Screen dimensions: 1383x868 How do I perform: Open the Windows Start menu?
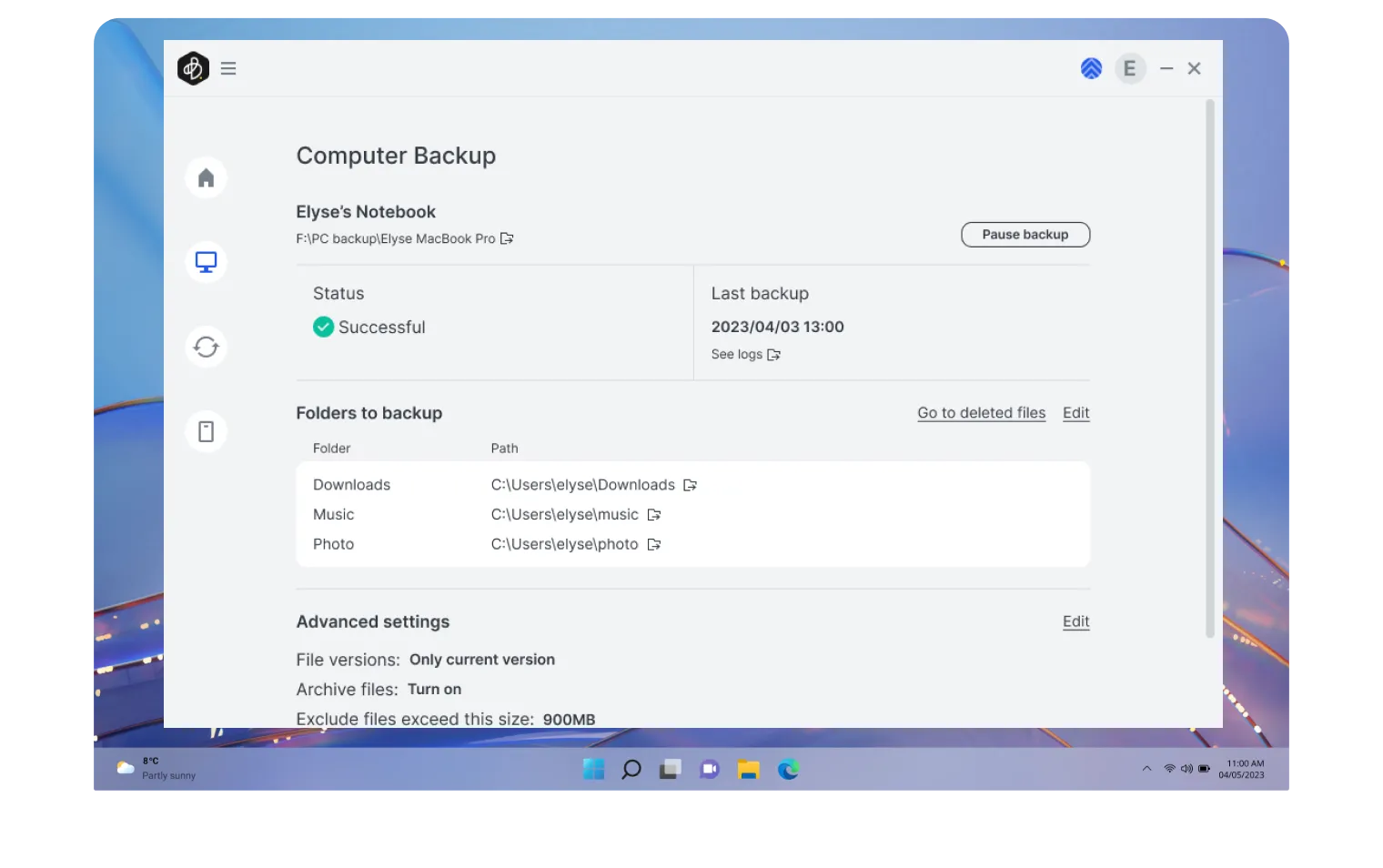pos(593,769)
